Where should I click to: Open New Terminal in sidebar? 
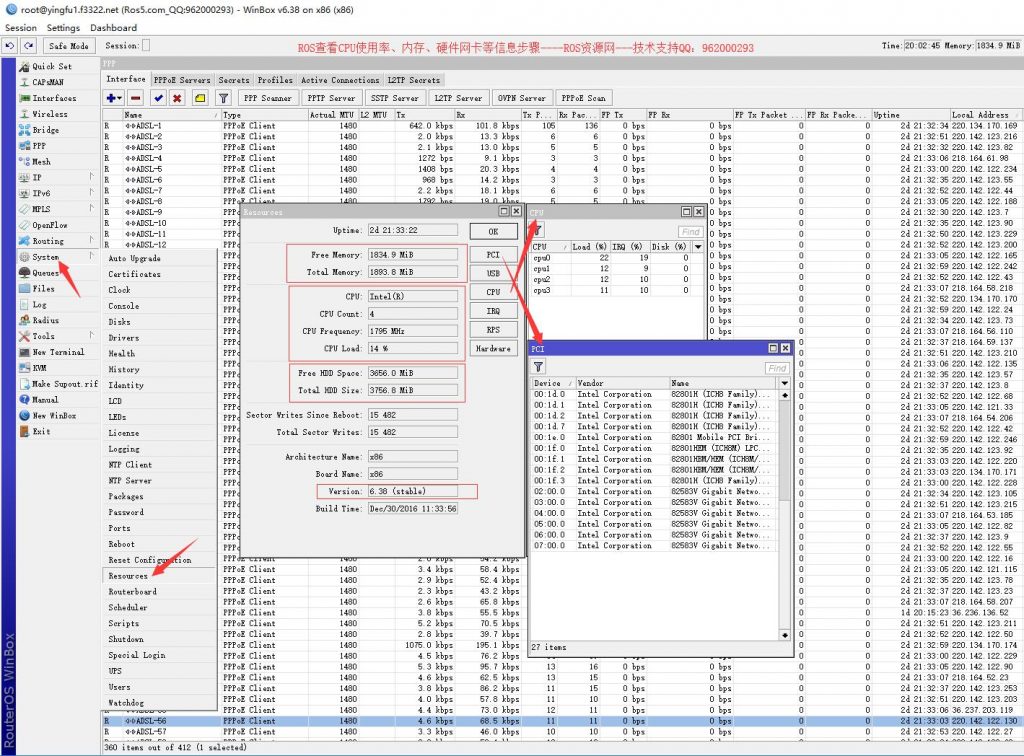click(x=58, y=352)
